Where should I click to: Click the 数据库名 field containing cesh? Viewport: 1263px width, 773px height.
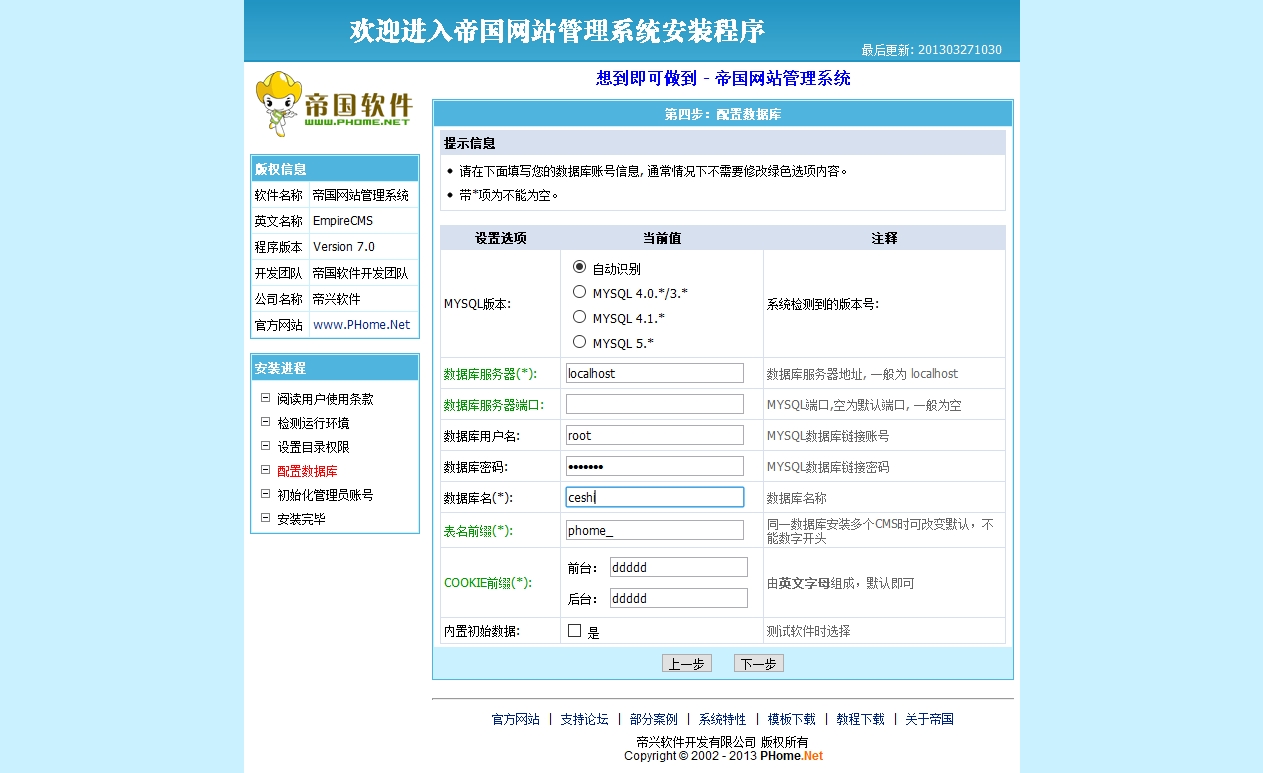pyautogui.click(x=655, y=497)
